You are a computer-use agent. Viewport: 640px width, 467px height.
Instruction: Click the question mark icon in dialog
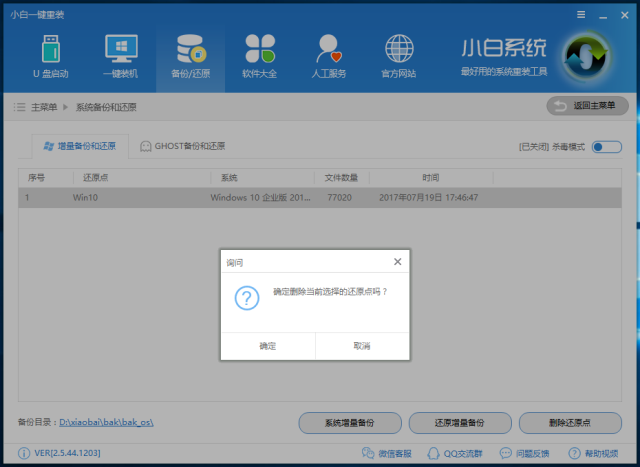click(x=247, y=298)
